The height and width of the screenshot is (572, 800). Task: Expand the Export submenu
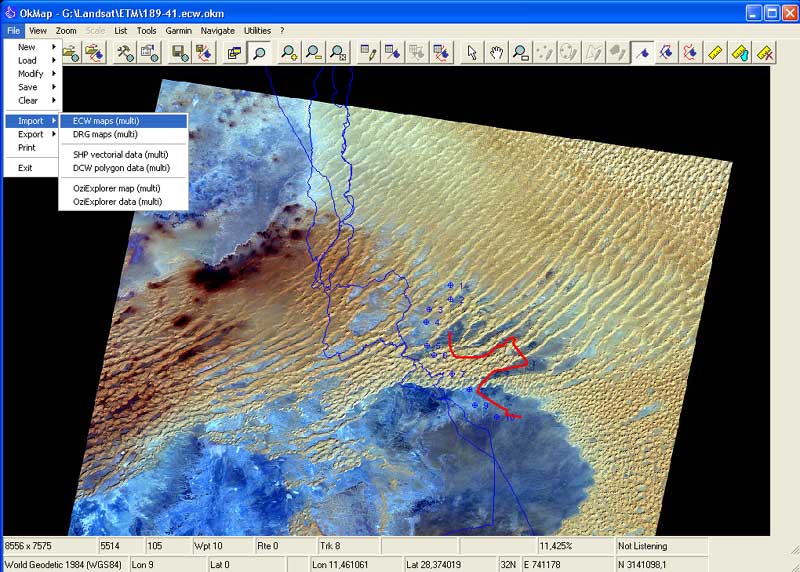[33, 134]
